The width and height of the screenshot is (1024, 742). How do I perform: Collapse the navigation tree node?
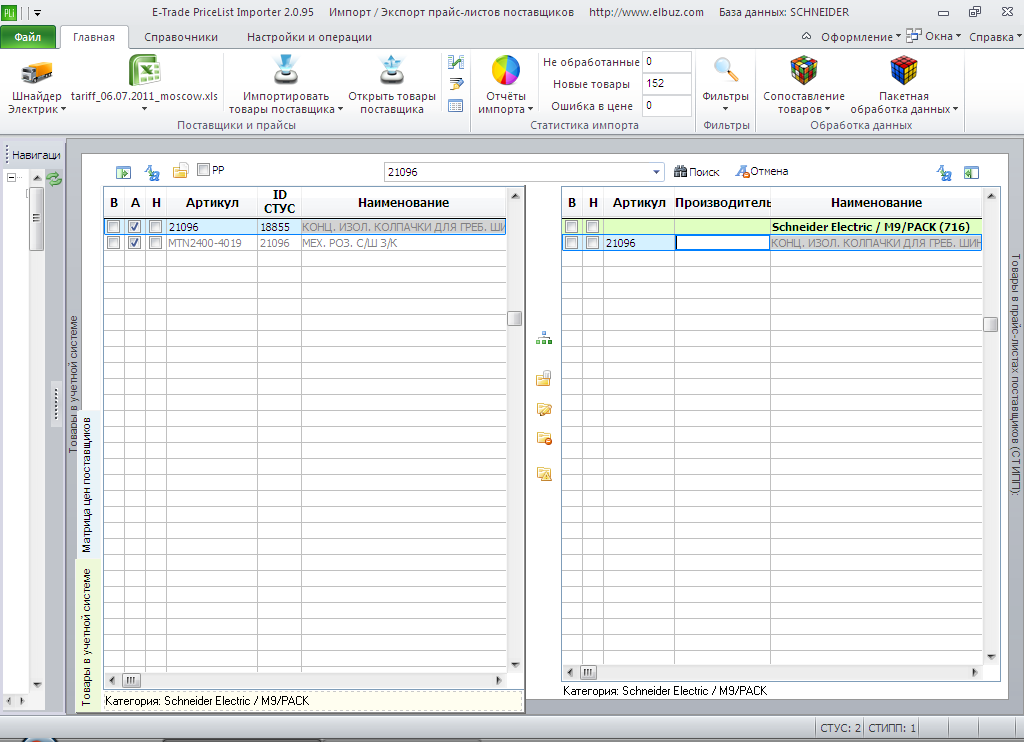pyautogui.click(x=11, y=177)
